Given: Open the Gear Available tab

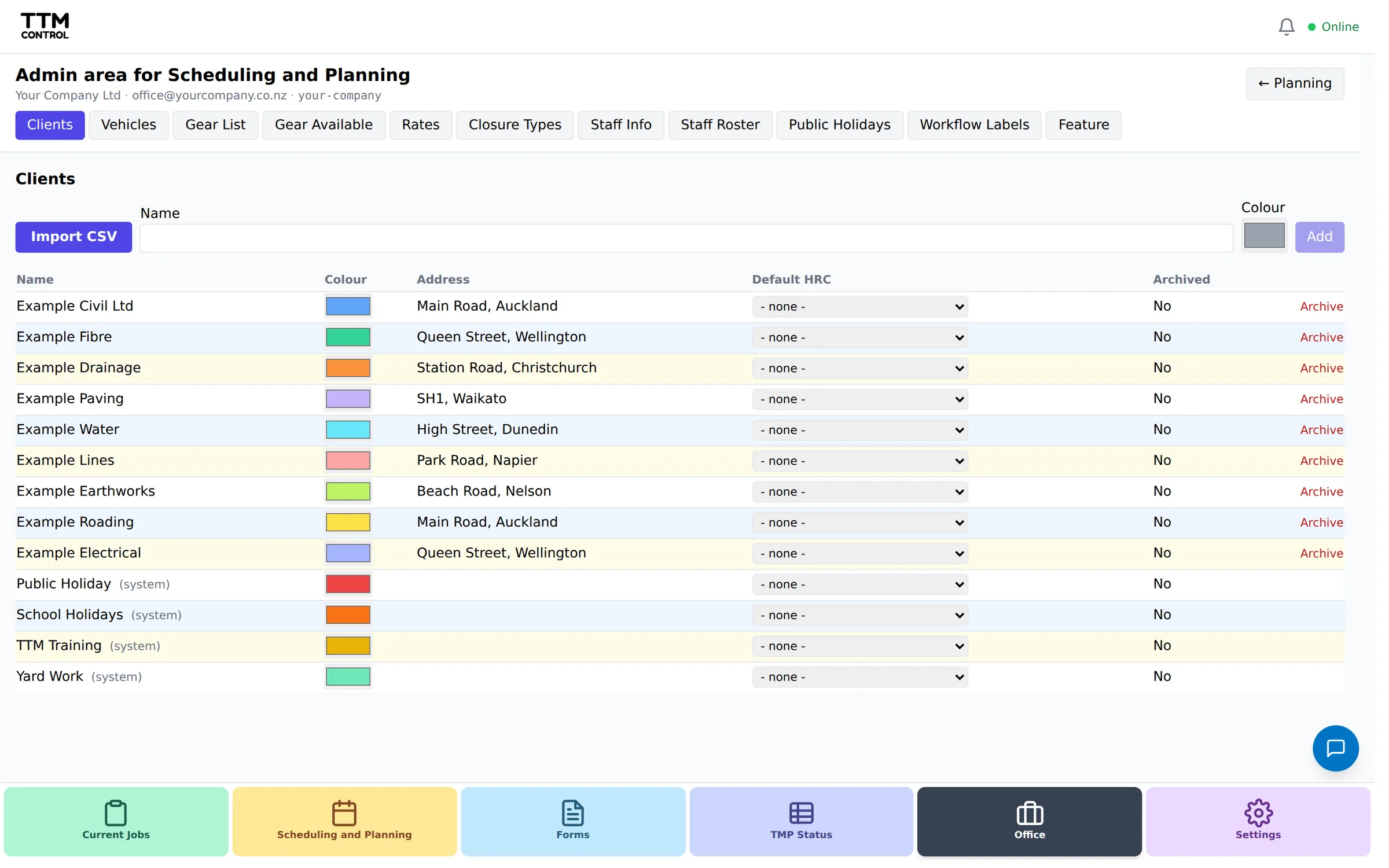Looking at the screenshot, I should coord(324,125).
